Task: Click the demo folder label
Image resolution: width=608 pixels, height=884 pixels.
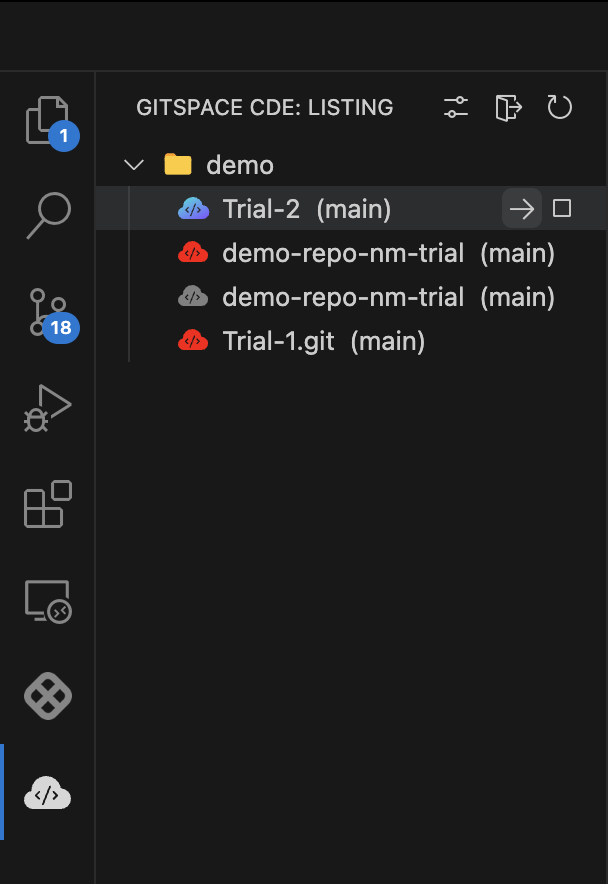Action: pyautogui.click(x=240, y=165)
